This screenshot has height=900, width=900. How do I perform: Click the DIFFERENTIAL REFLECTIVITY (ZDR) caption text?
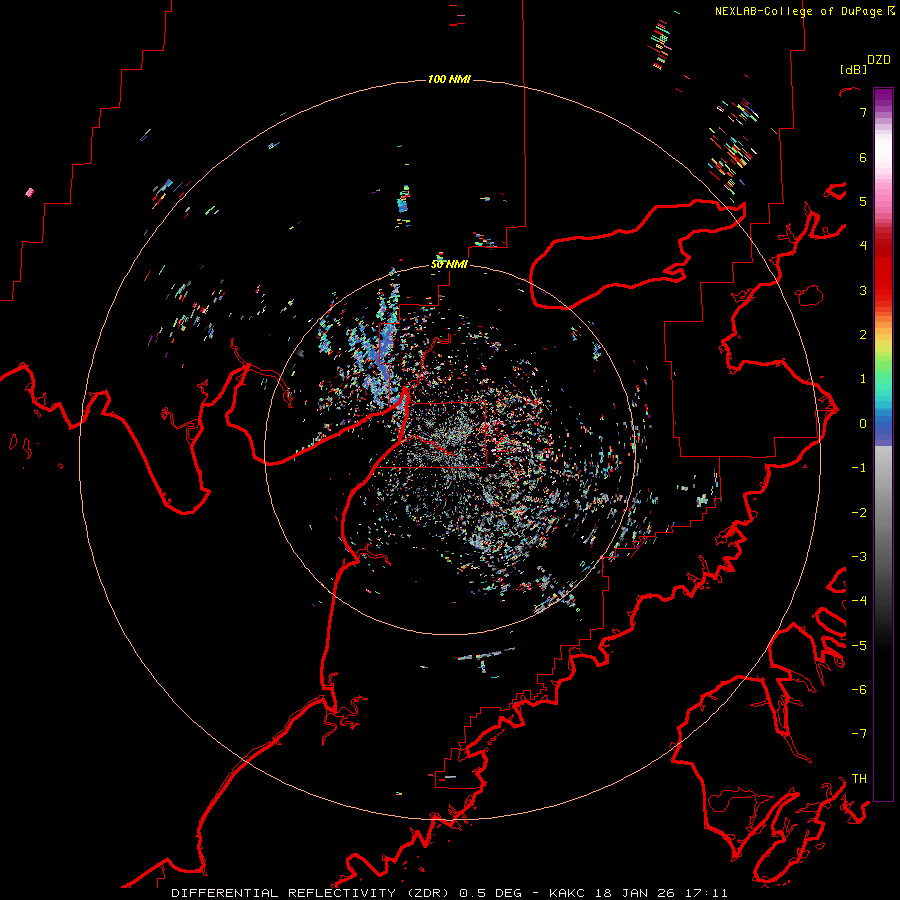click(312, 893)
